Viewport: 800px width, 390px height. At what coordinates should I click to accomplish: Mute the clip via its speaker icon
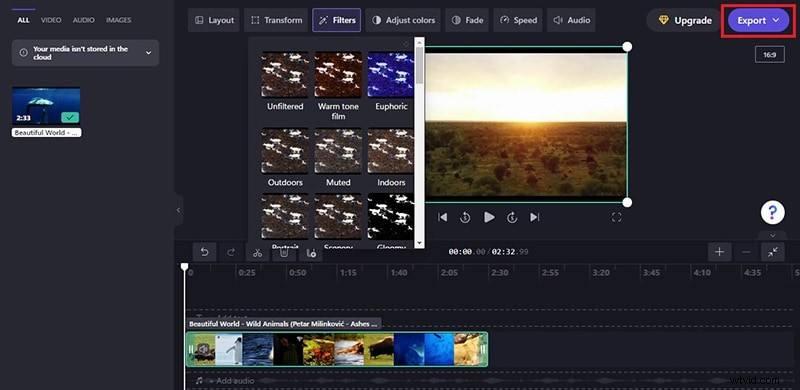coord(203,349)
